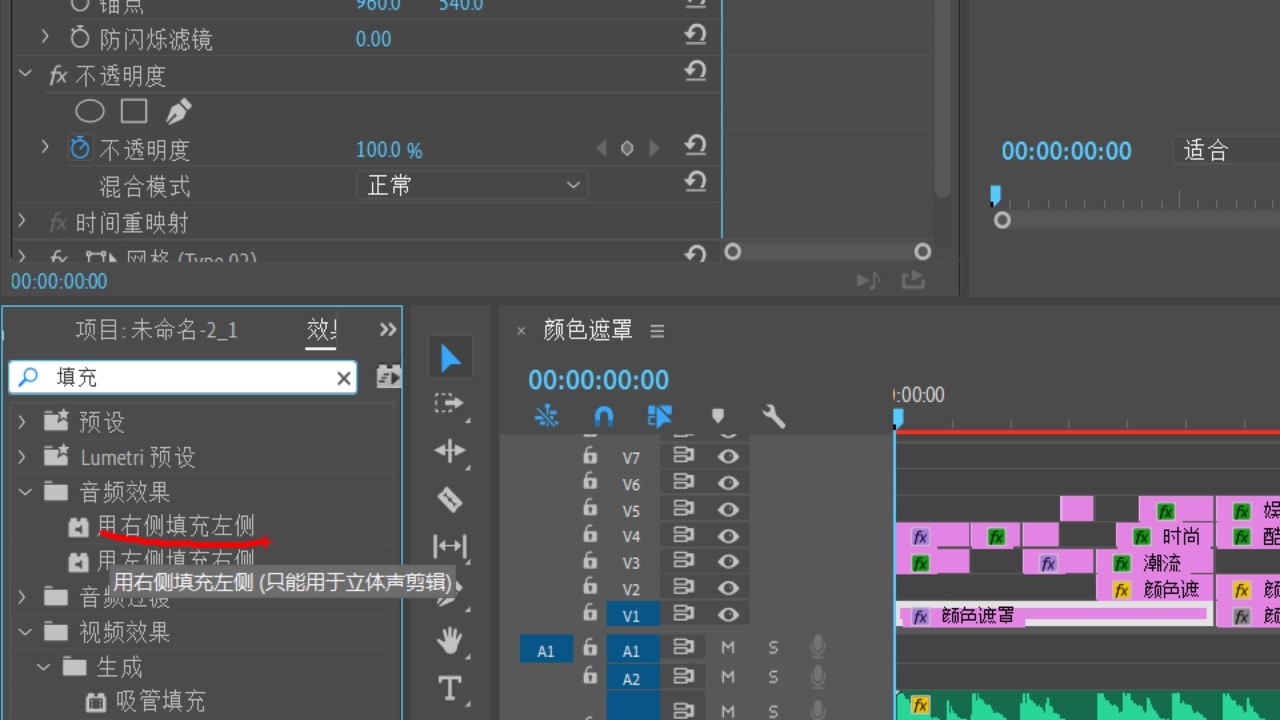The height and width of the screenshot is (720, 1280).
Task: Show hidden panel tabs via >> overflow
Action: point(388,329)
